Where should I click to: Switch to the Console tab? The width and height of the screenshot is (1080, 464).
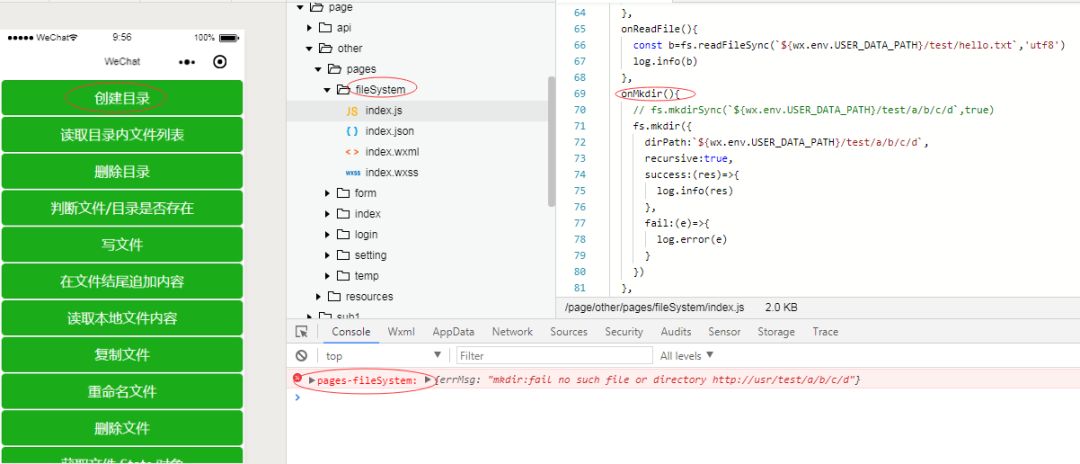[x=351, y=332]
